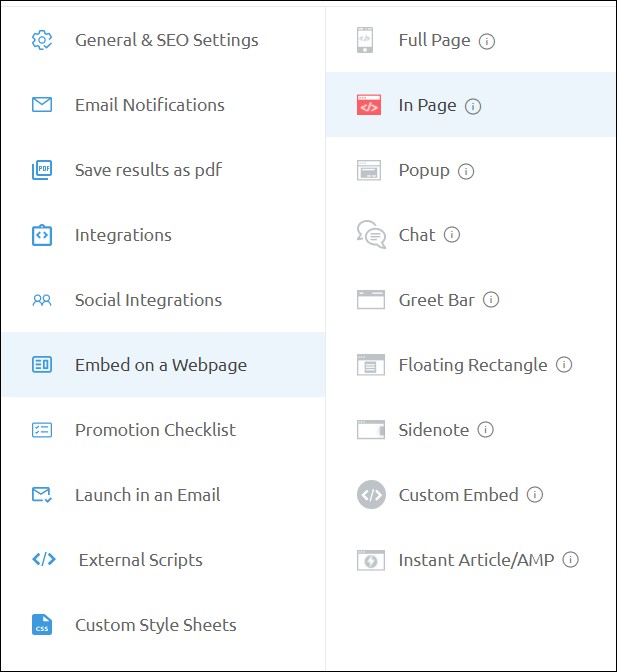
Task: Click the Custom Style Sheets CSS icon
Action: (42, 625)
